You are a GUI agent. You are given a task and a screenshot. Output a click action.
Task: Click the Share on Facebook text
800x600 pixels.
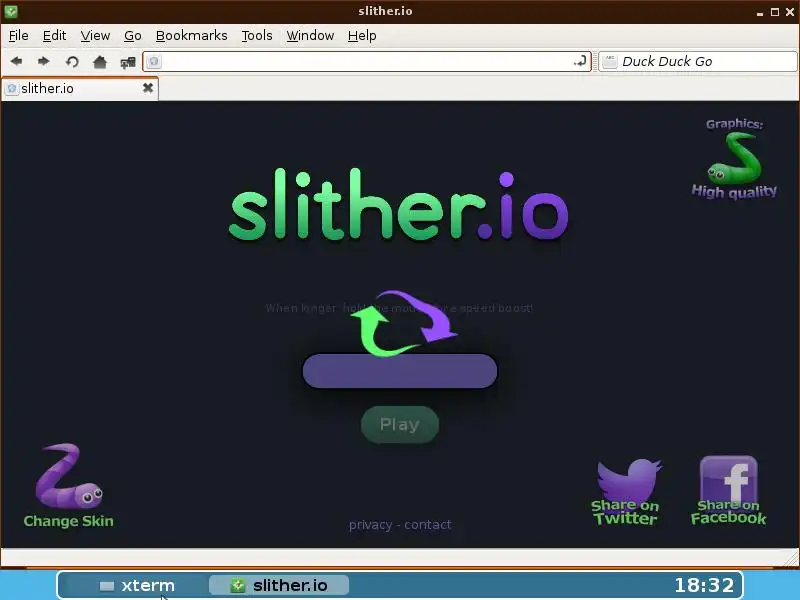coord(729,512)
